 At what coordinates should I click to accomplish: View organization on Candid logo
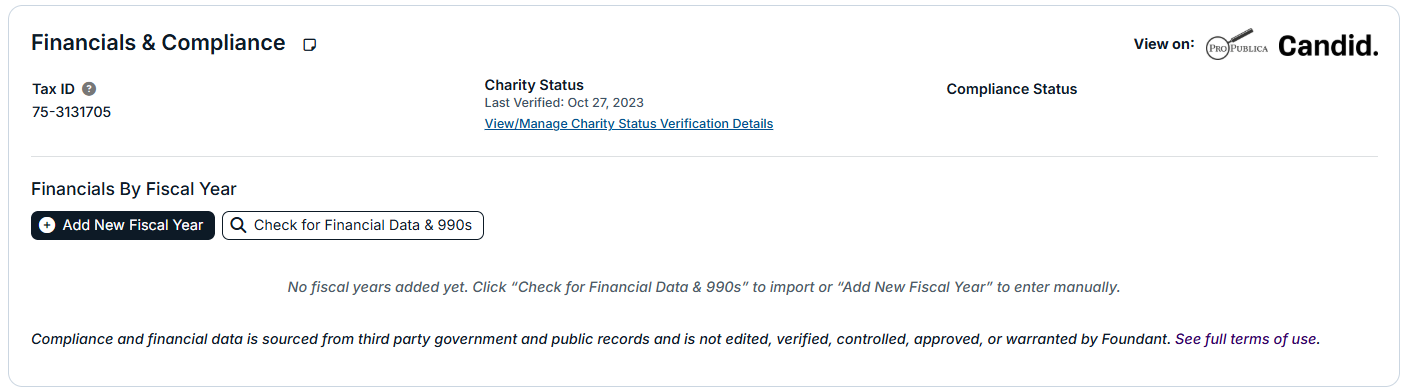point(1328,46)
